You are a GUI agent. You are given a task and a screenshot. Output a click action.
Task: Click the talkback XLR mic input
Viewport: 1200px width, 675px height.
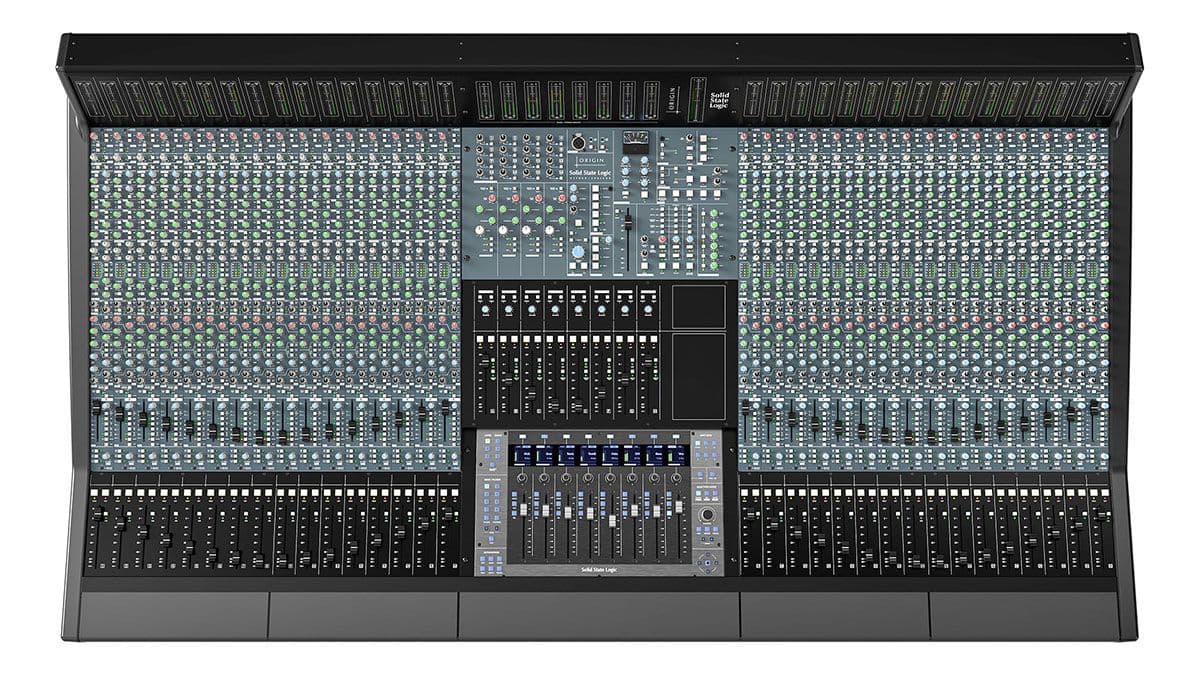pyautogui.click(x=577, y=142)
